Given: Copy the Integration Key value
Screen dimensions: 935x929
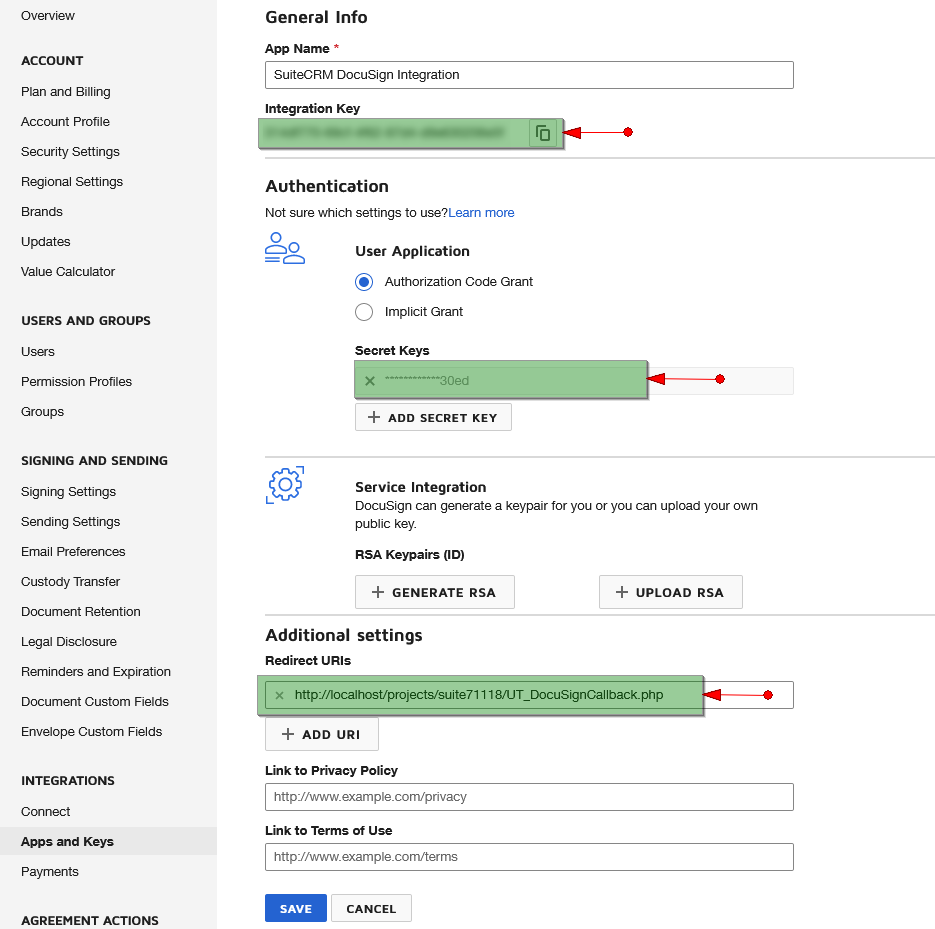Looking at the screenshot, I should 543,133.
